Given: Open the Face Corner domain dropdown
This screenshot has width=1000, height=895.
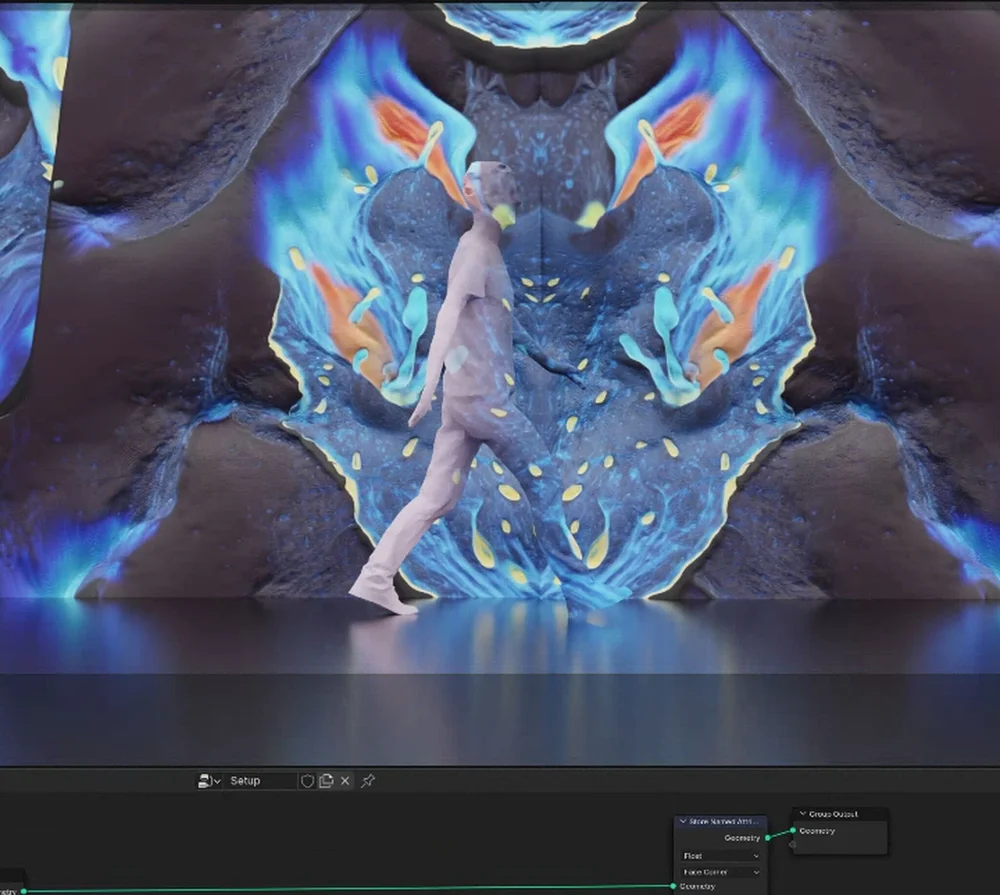Looking at the screenshot, I should coord(720,872).
